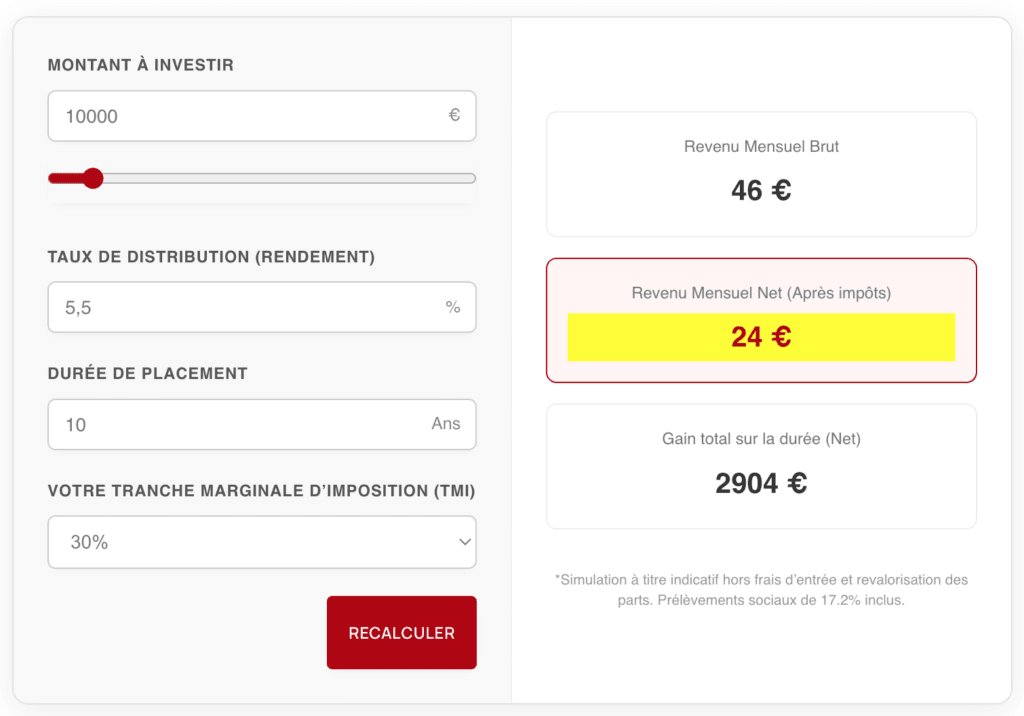Open the Tranche Marginale d'Imposition dropdown
The image size is (1024, 716).
(x=262, y=541)
